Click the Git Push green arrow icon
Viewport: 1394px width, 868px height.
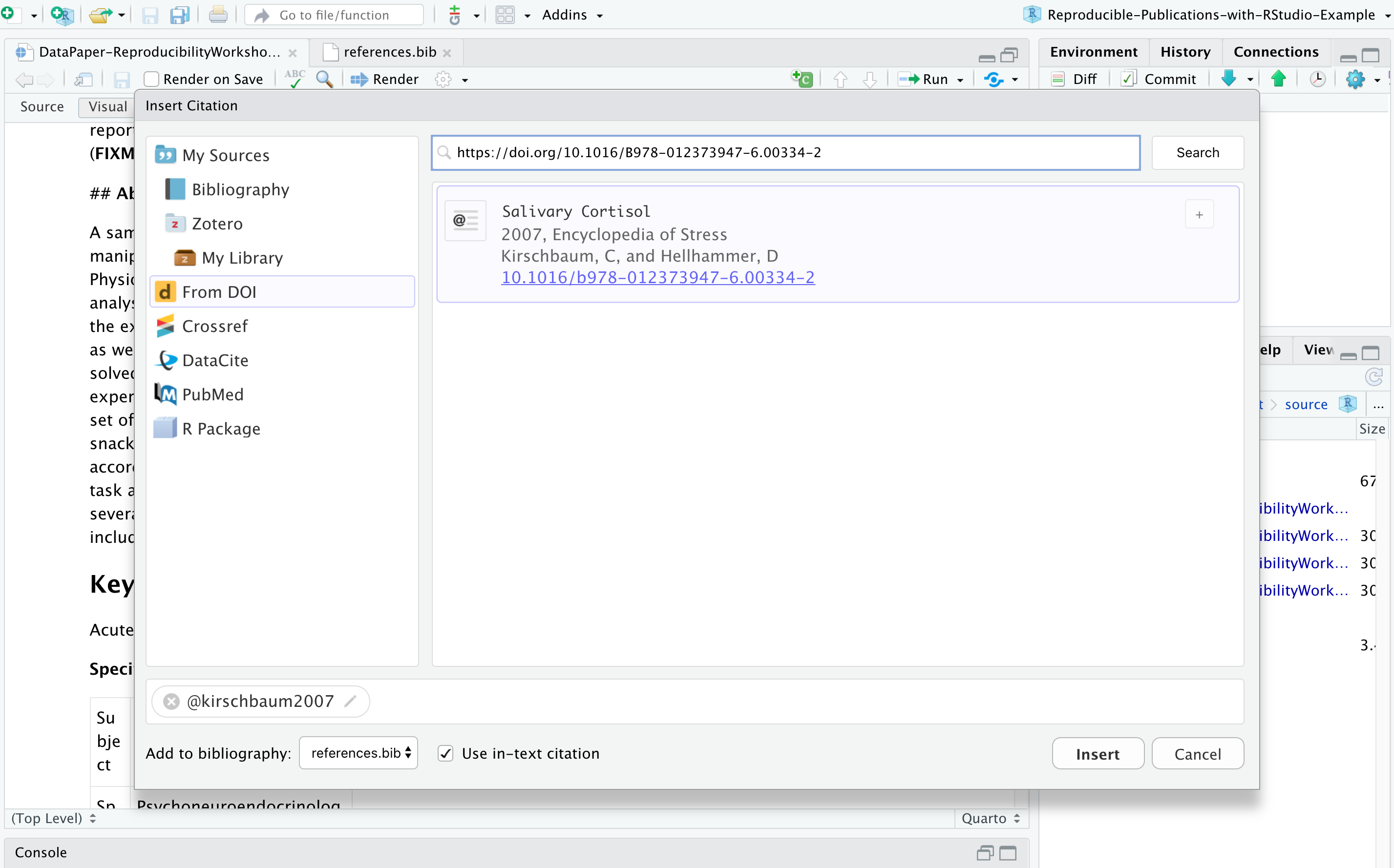[1279, 79]
